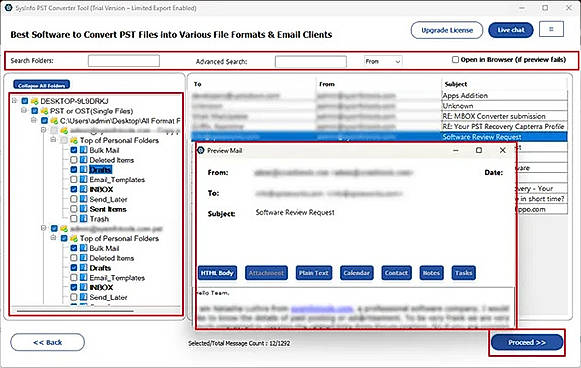
Task: Open the Attachment tab
Action: 266,273
